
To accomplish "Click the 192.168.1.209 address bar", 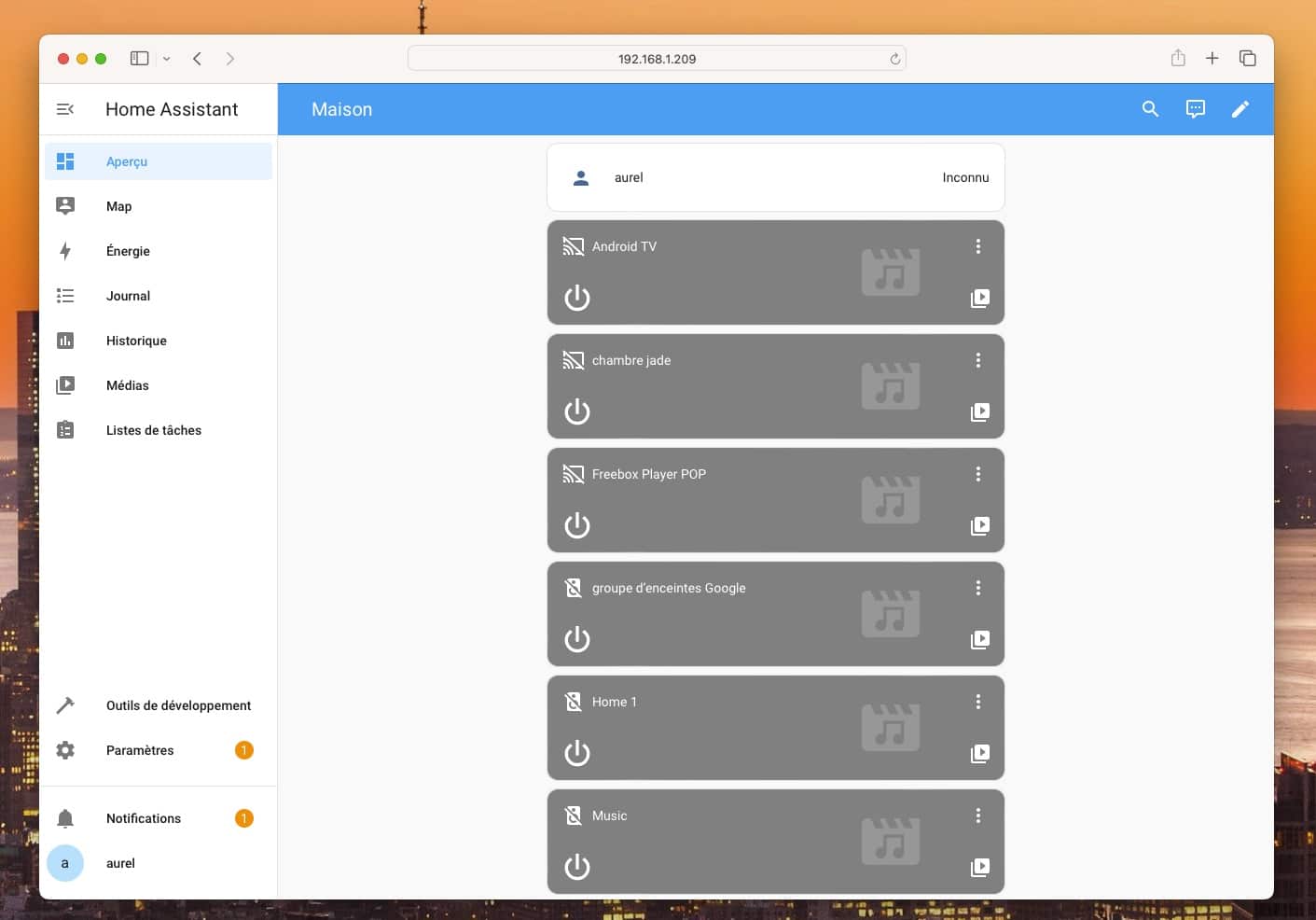I will click(x=657, y=59).
